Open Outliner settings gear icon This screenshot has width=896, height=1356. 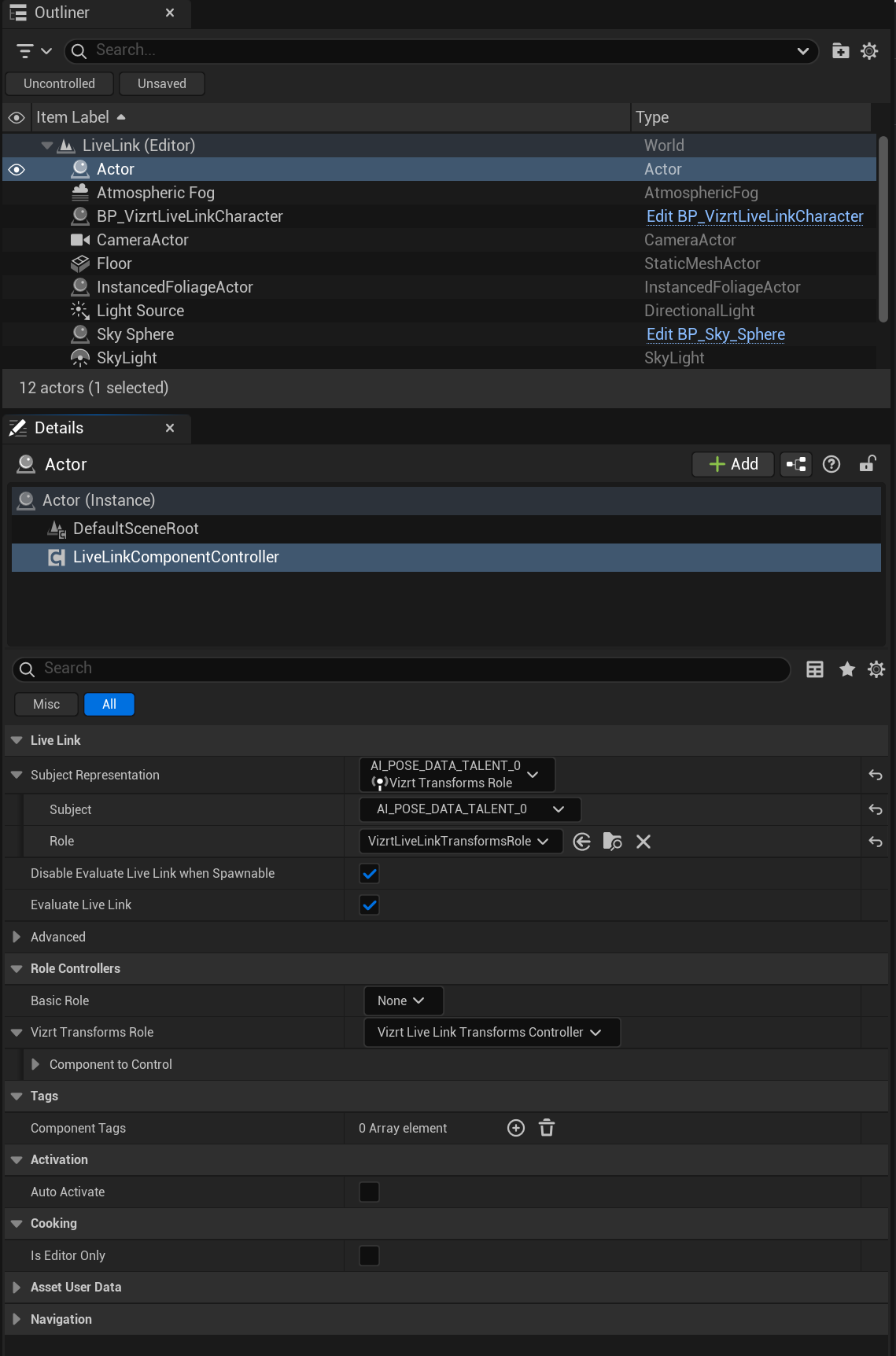[x=869, y=51]
